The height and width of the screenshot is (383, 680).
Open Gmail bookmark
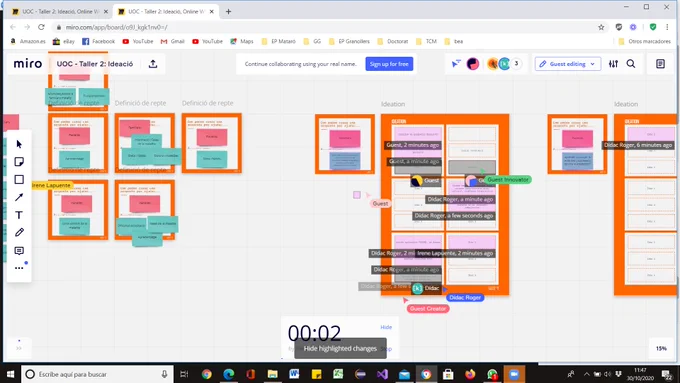173,41
